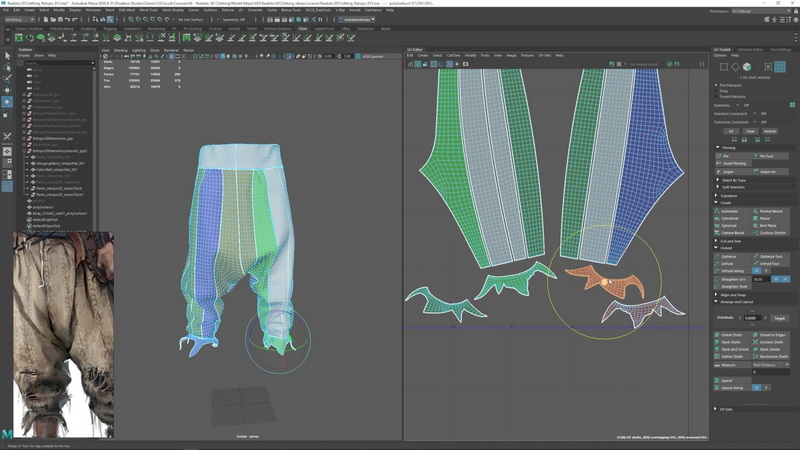Screen dimensions: 800x450
Task: Click the UV edge diamond selection icon
Action: tap(735, 67)
